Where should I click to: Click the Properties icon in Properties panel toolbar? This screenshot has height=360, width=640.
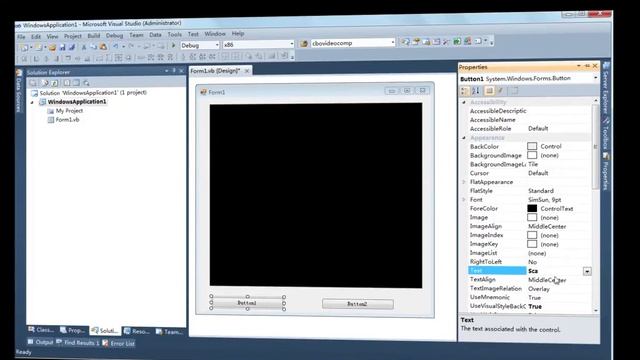(489, 91)
